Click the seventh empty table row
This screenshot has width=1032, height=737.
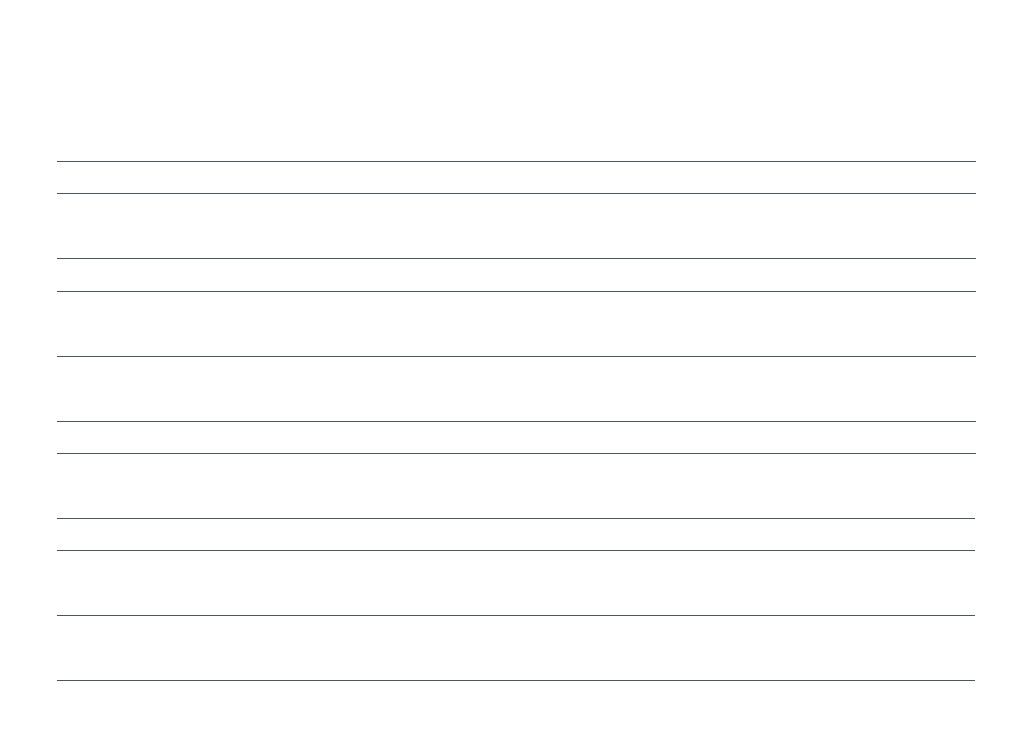pyautogui.click(x=516, y=486)
